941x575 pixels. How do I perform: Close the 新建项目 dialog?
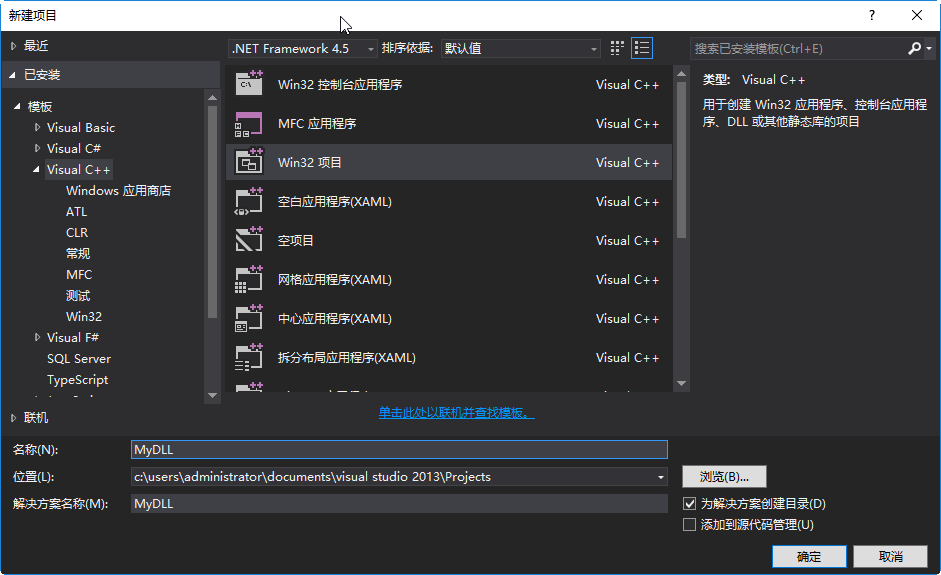coord(917,16)
